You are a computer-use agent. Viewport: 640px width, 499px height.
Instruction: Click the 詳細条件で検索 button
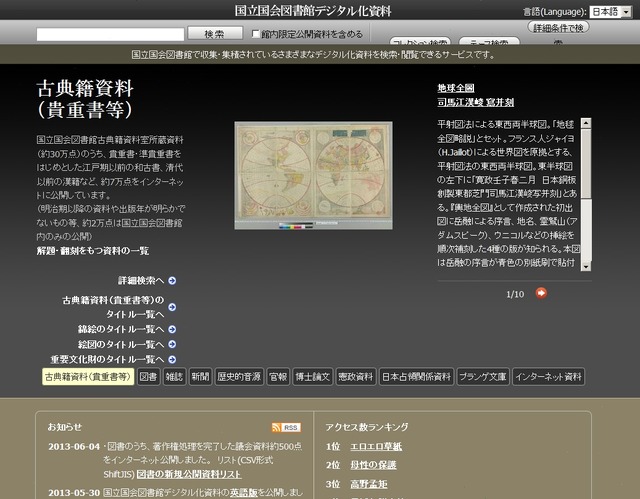pyautogui.click(x=558, y=28)
